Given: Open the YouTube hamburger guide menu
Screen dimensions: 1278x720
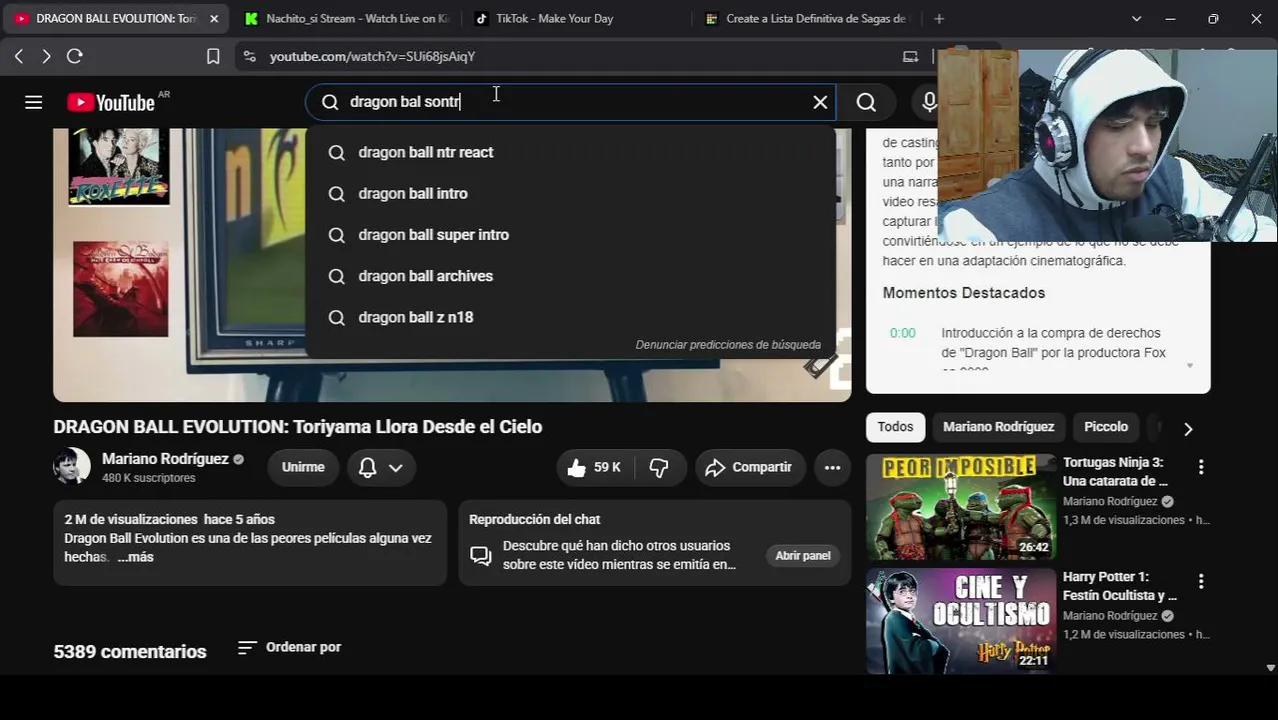Looking at the screenshot, I should (33, 102).
